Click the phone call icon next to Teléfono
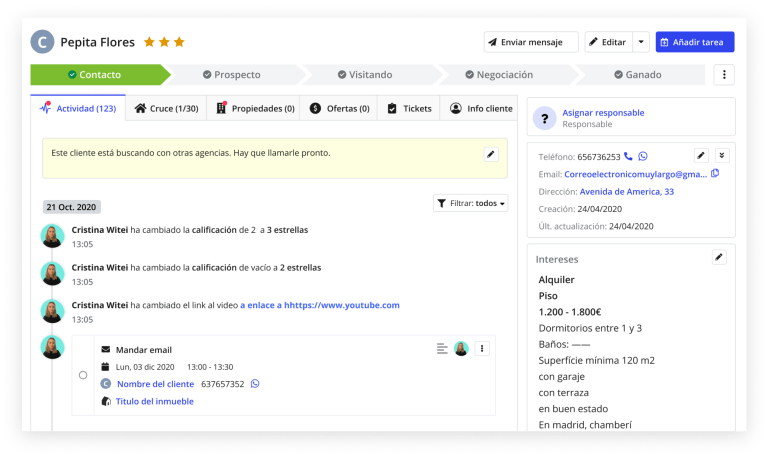 click(x=628, y=156)
